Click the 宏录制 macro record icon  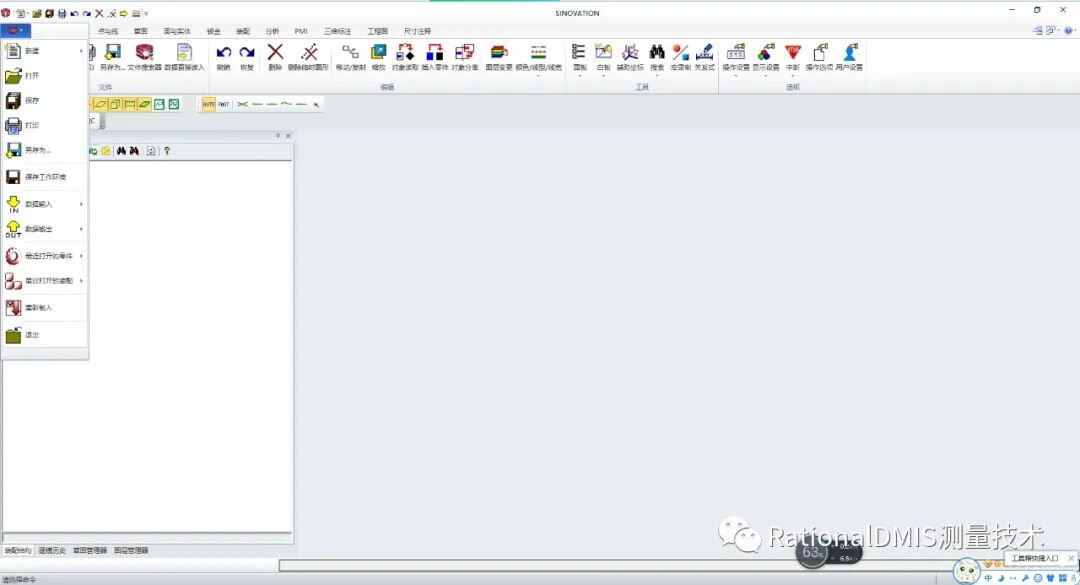coord(681,57)
